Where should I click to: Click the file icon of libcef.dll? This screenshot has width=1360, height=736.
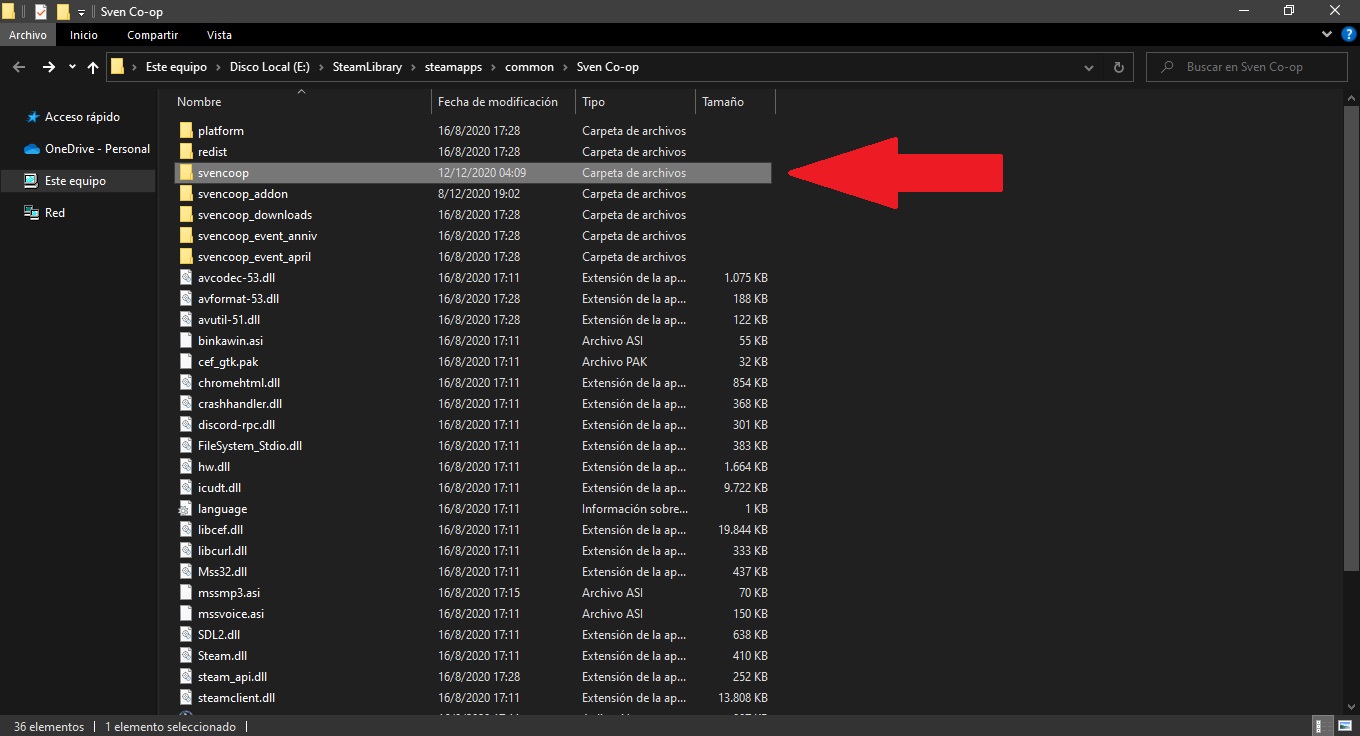pos(185,530)
